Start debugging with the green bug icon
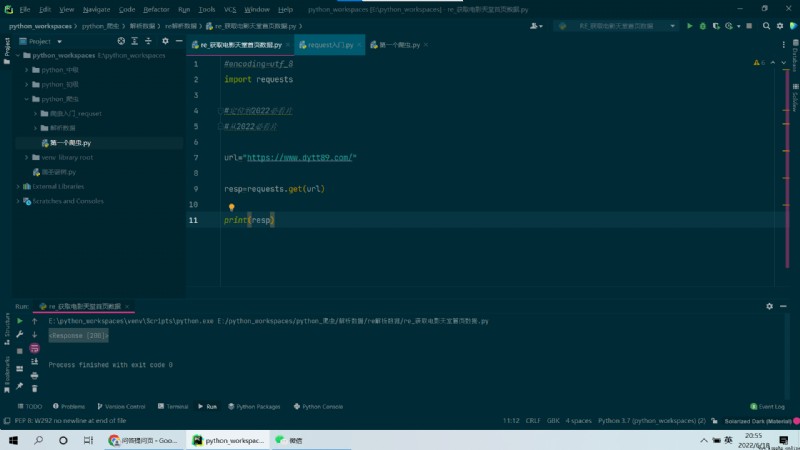 [x=703, y=26]
